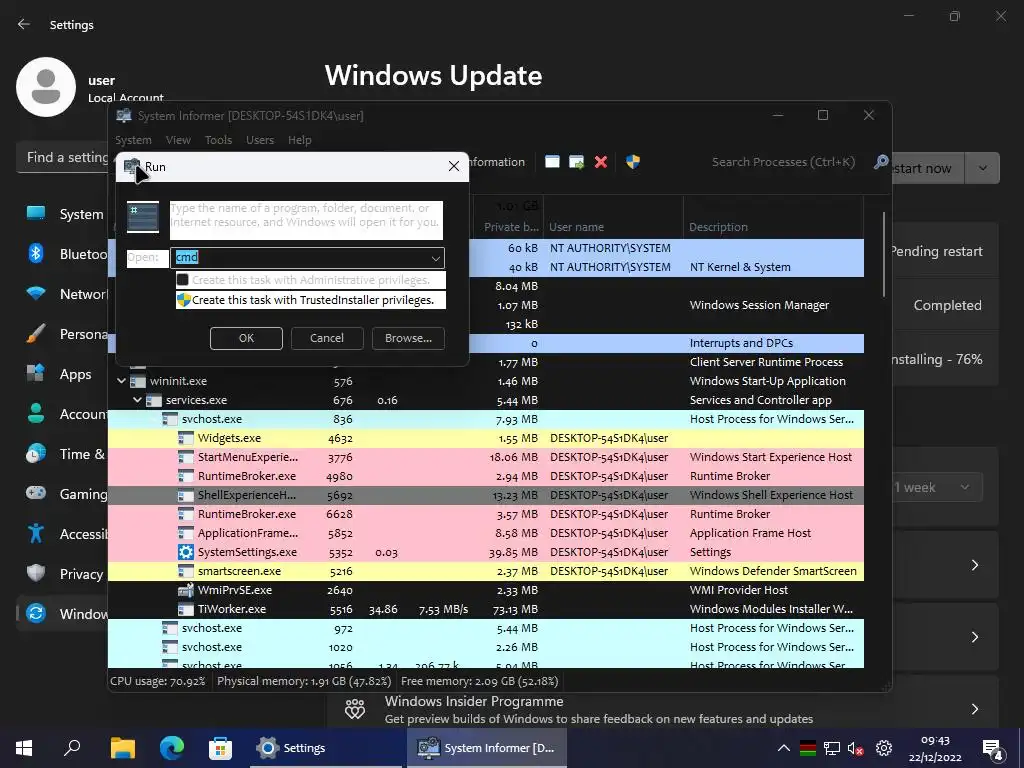This screenshot has height=768, width=1024.
Task: Open the Run dialog command dropdown arrow
Action: point(436,258)
